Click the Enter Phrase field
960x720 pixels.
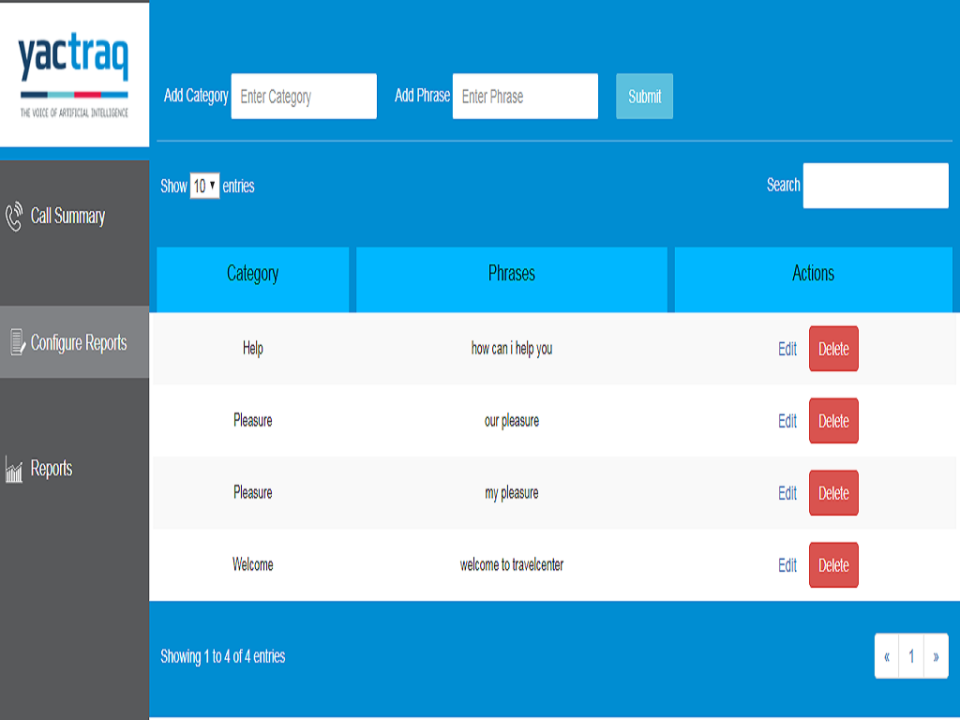pos(525,96)
